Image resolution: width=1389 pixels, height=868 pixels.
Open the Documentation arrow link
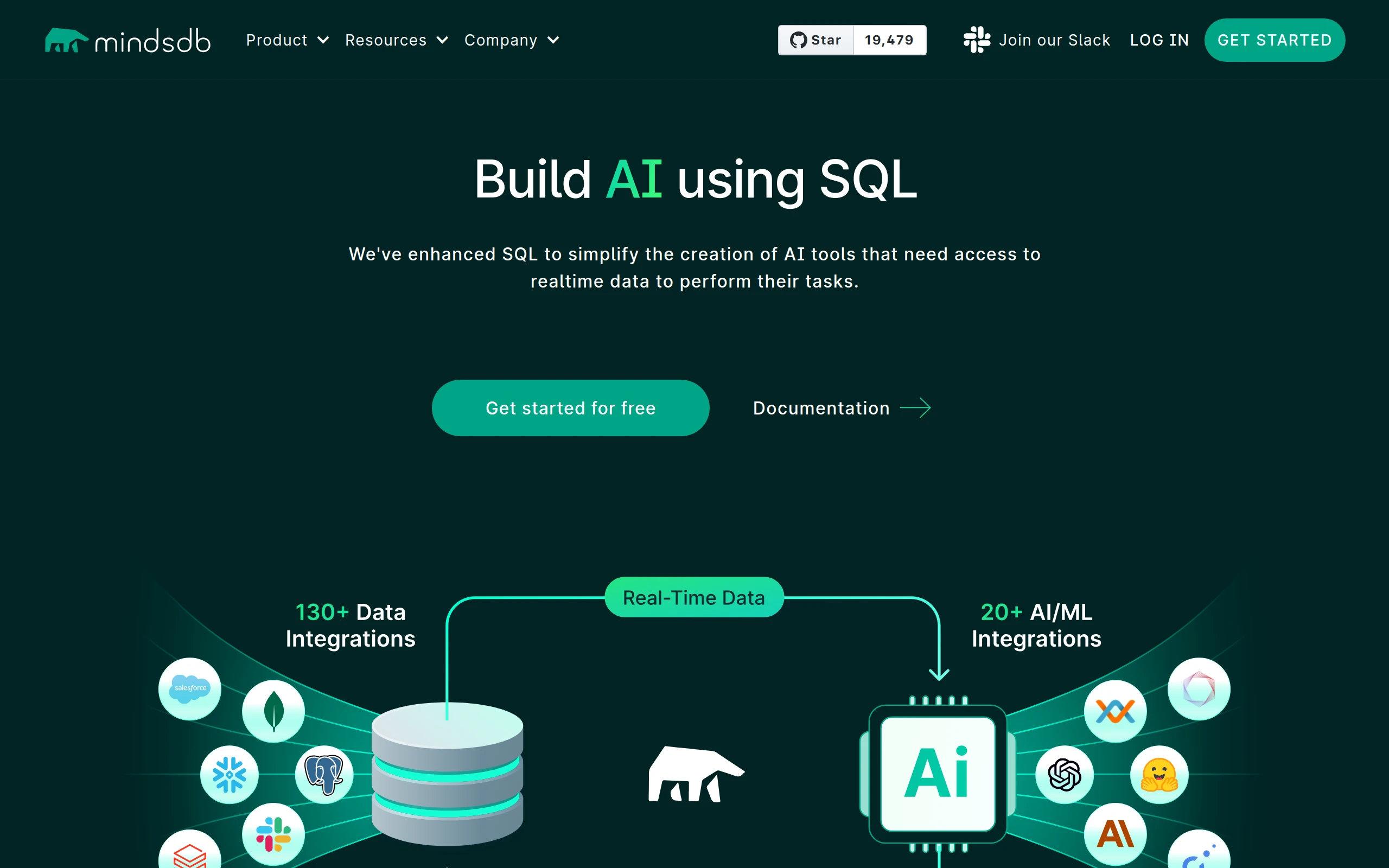point(842,407)
